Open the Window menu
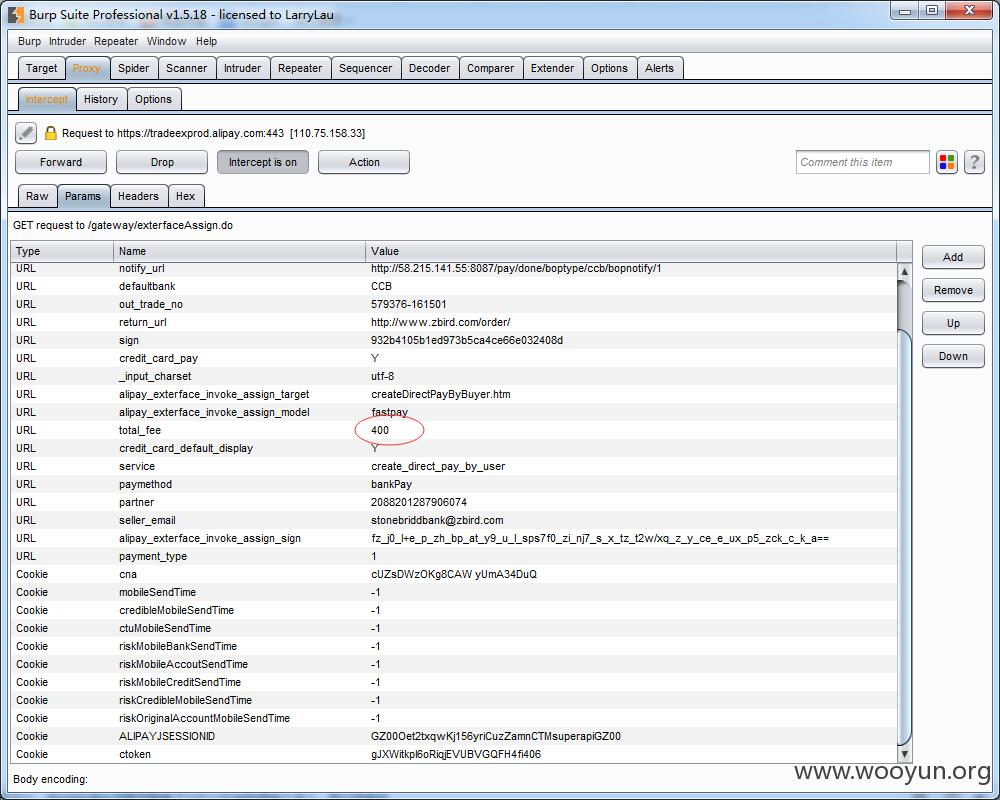Screen dimensions: 1000x800 click(x=166, y=41)
